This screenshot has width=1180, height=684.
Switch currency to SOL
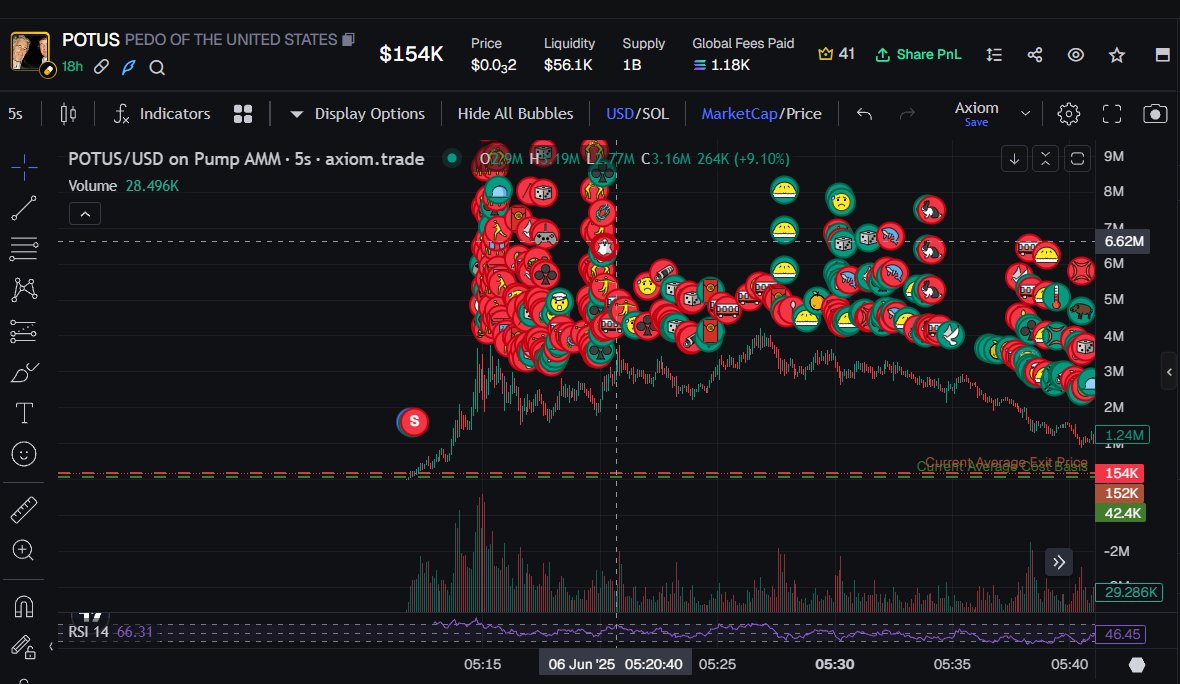coord(654,114)
